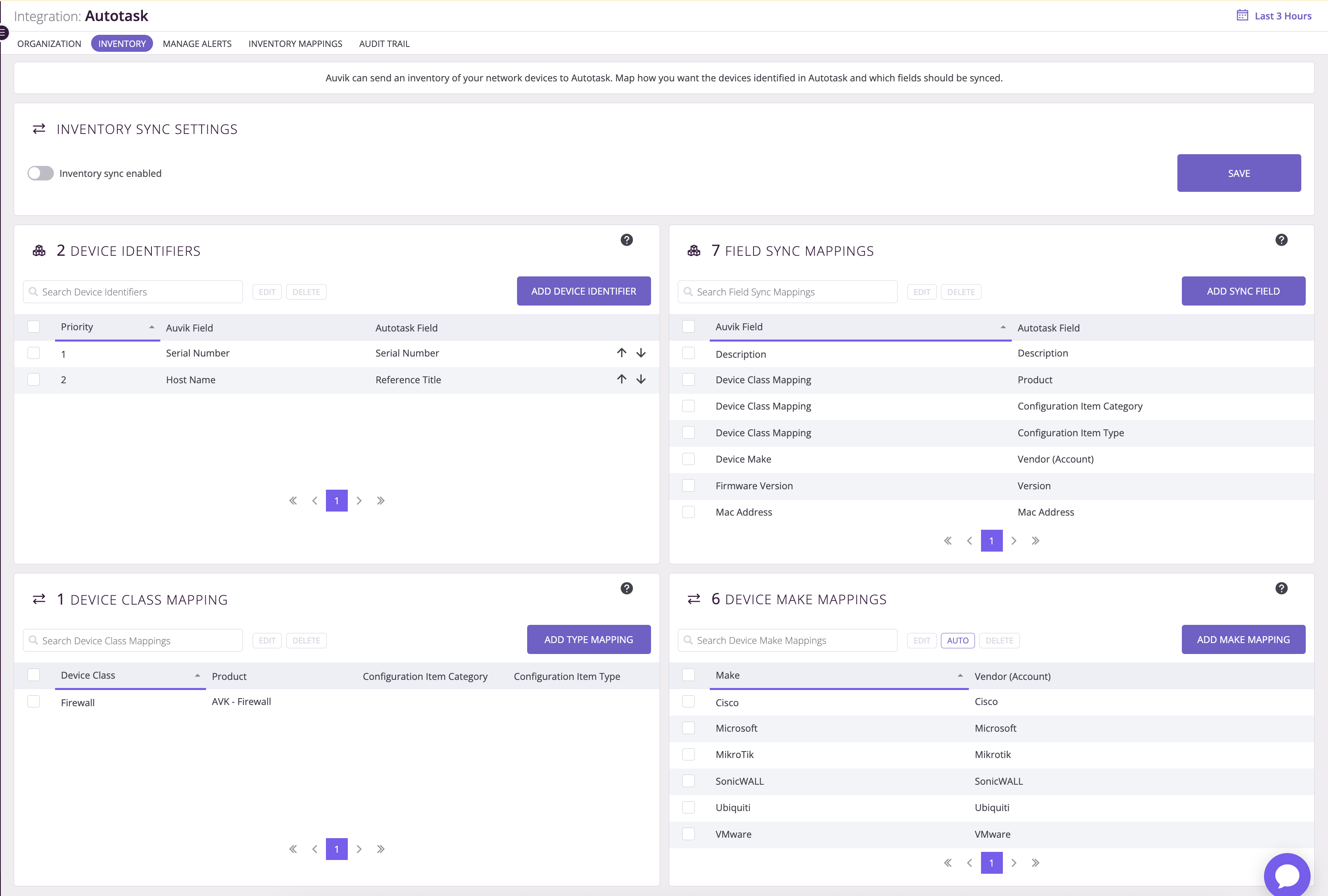Move Serial Number identifier down in priority

coord(641,353)
